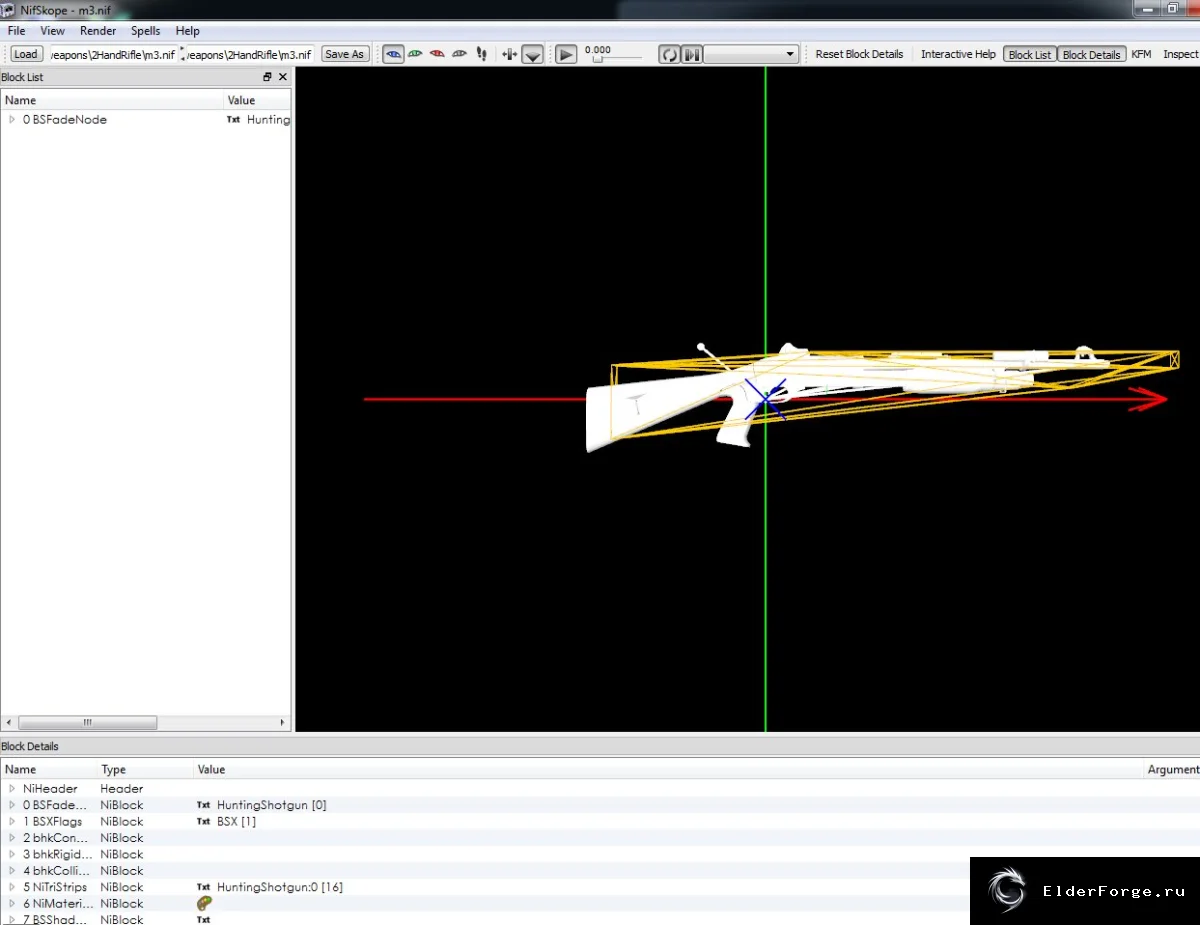The height and width of the screenshot is (925, 1200).
Task: Click the material palette icon in NiMaterial row
Action: [205, 903]
